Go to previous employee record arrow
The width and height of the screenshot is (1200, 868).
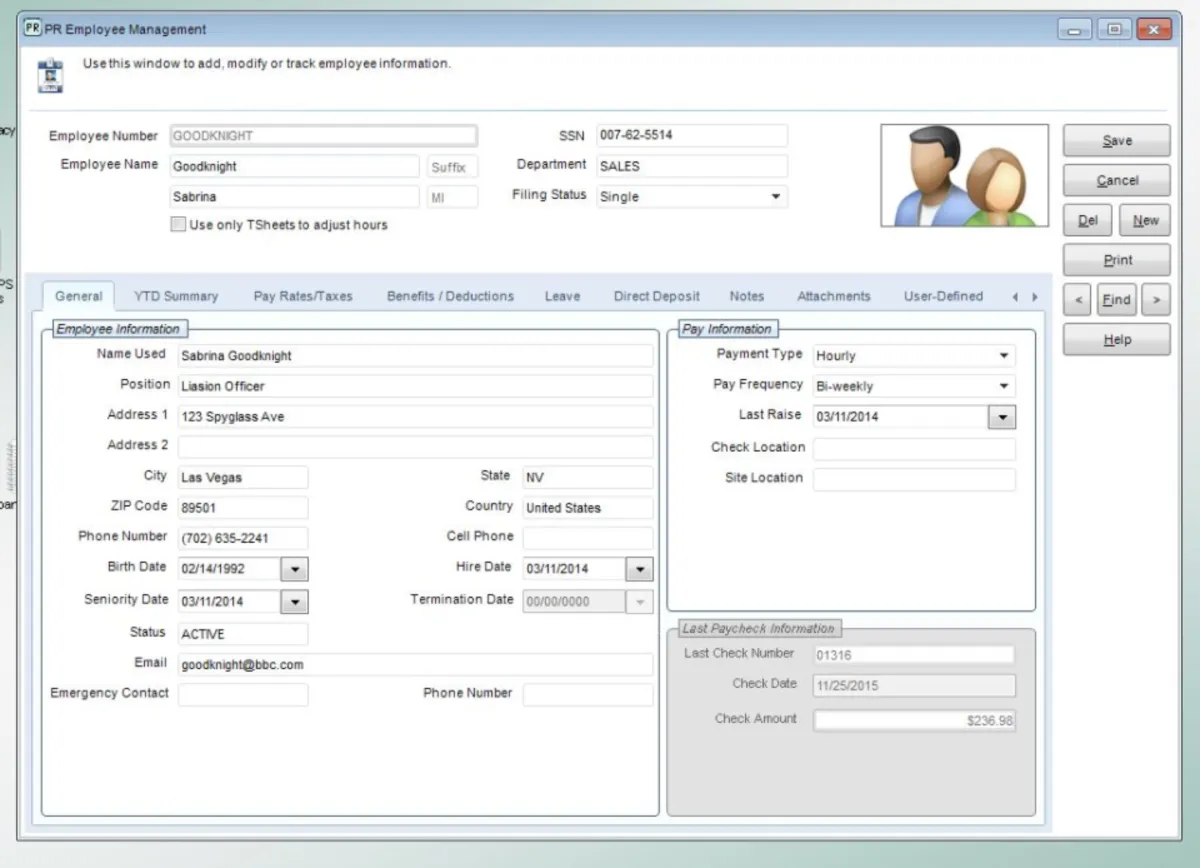tap(1076, 299)
